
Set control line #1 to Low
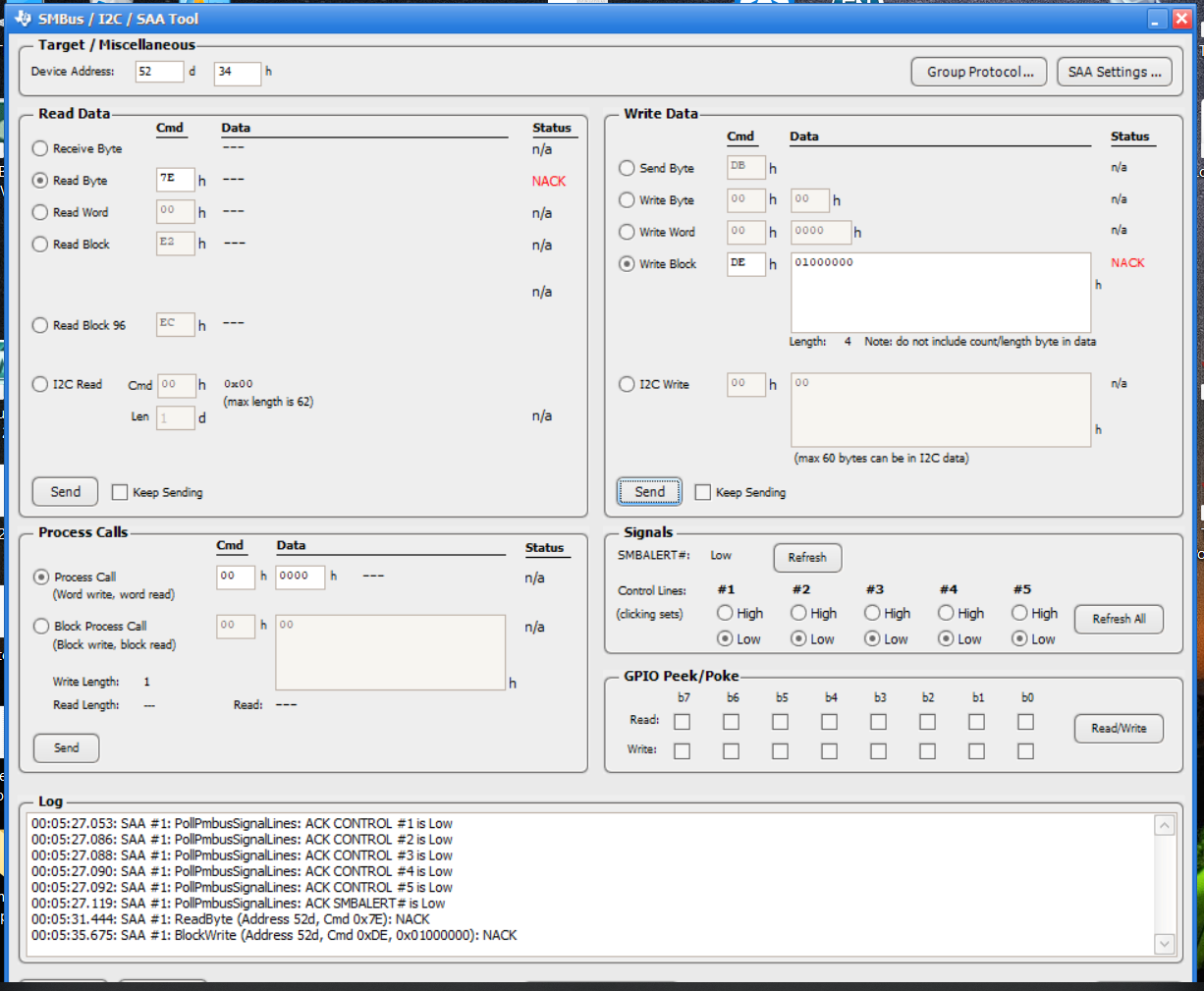(x=725, y=639)
